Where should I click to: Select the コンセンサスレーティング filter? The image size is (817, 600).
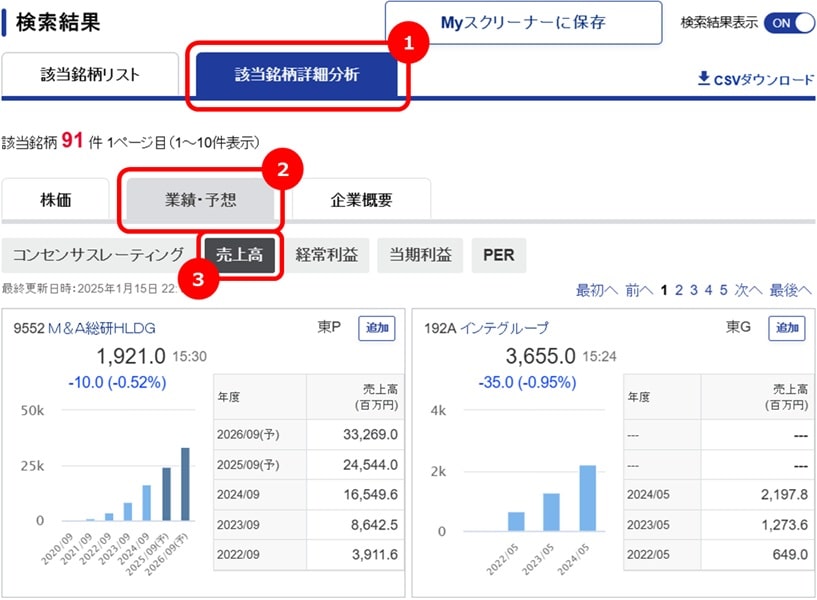[98, 255]
